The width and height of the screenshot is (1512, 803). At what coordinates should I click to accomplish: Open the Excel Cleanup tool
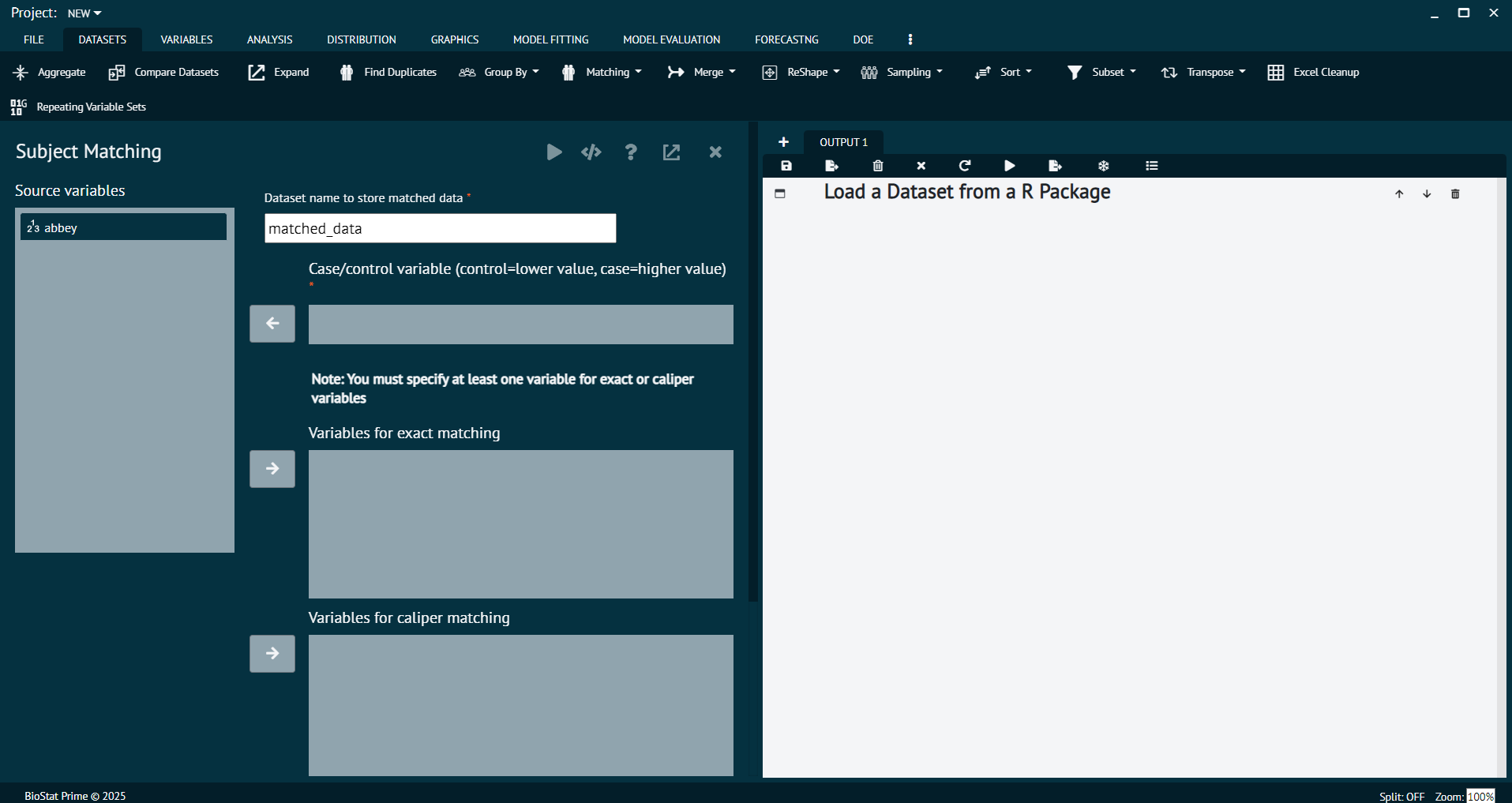pyautogui.click(x=1313, y=72)
